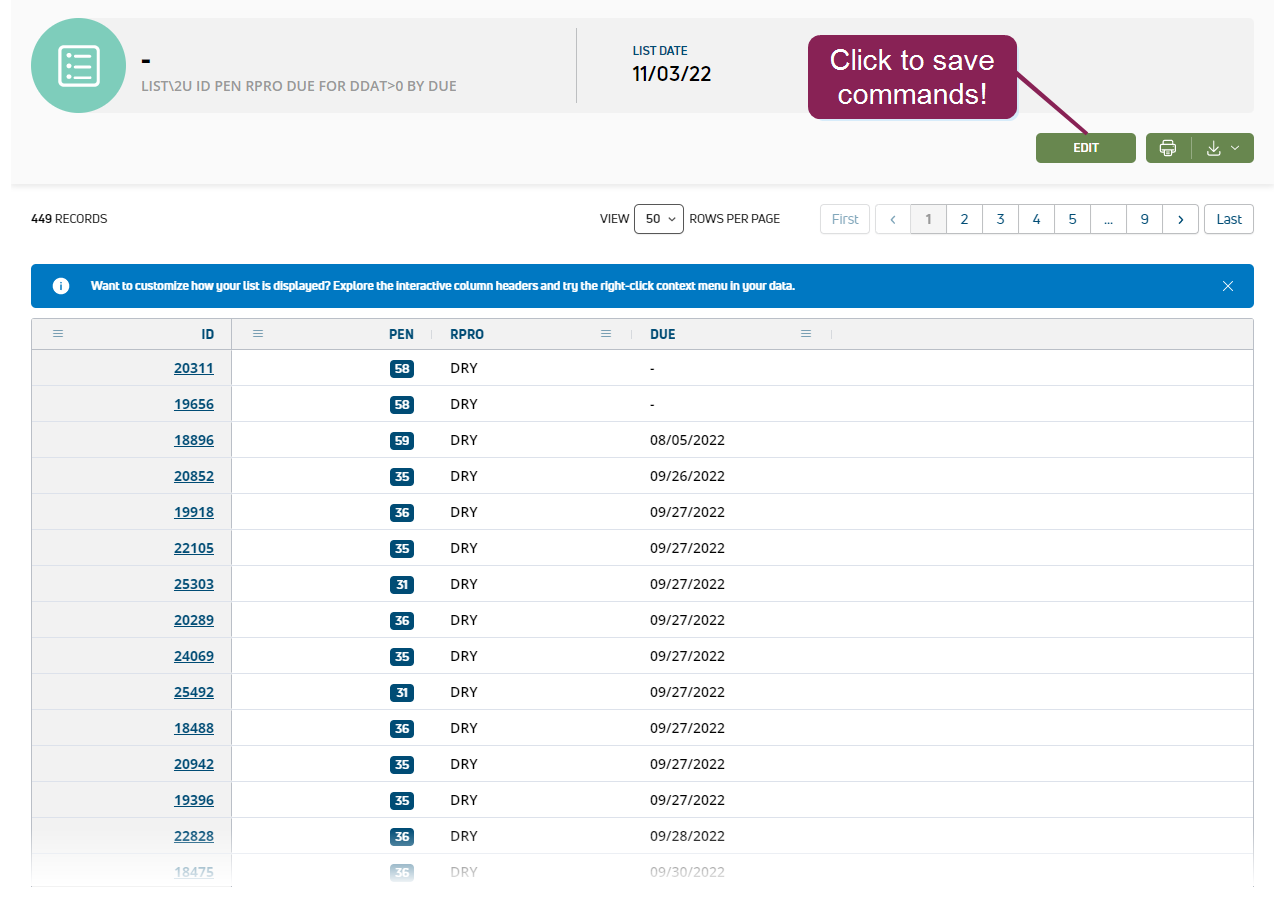Click the Last page button

(x=1229, y=219)
